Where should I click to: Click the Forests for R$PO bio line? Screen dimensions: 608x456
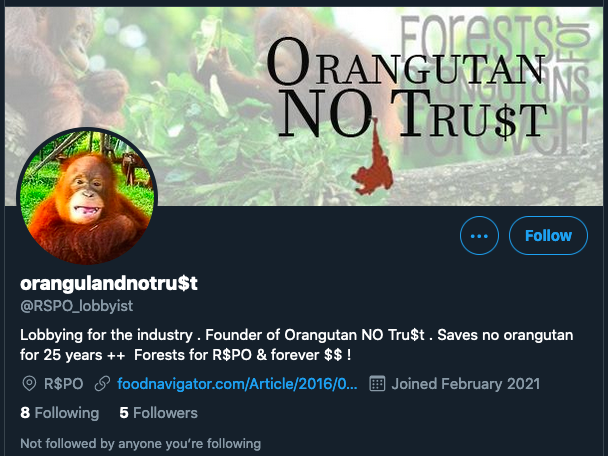pyautogui.click(x=242, y=355)
